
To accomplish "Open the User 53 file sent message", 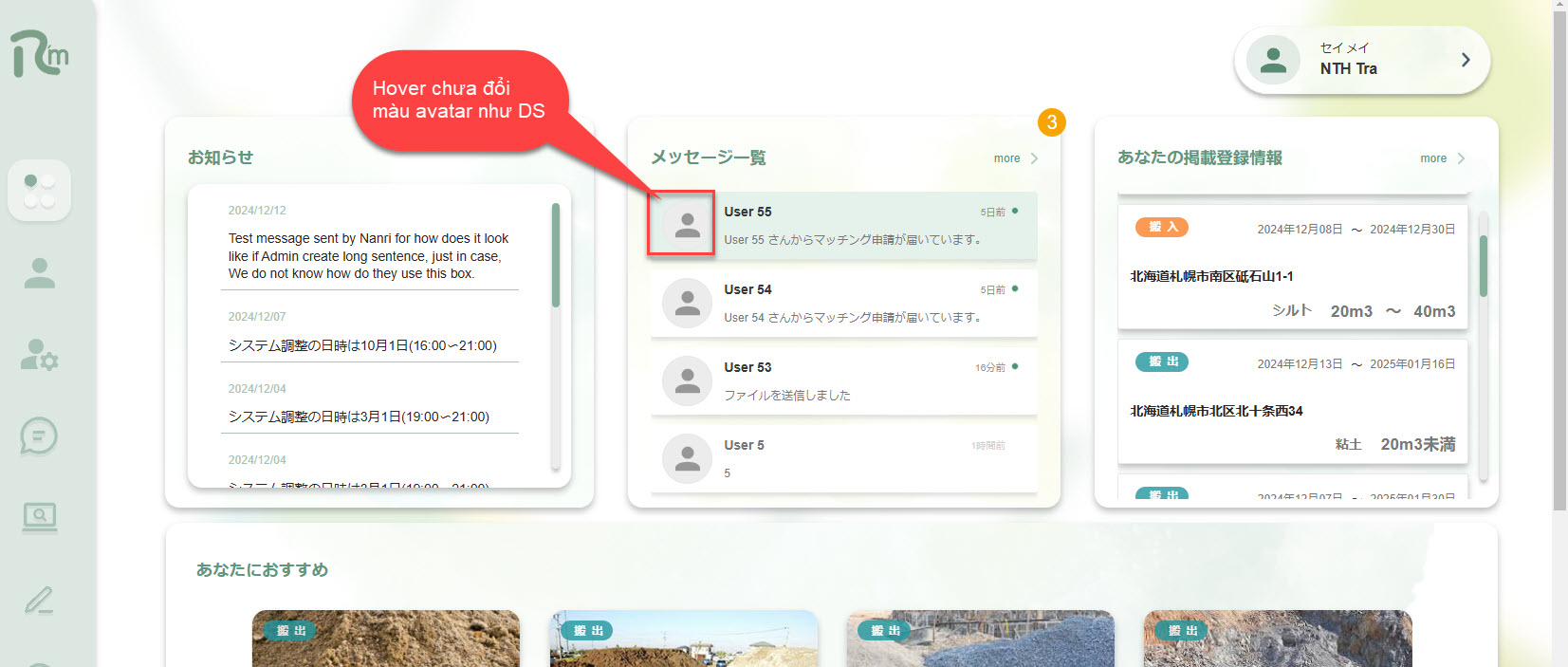I will click(x=854, y=381).
